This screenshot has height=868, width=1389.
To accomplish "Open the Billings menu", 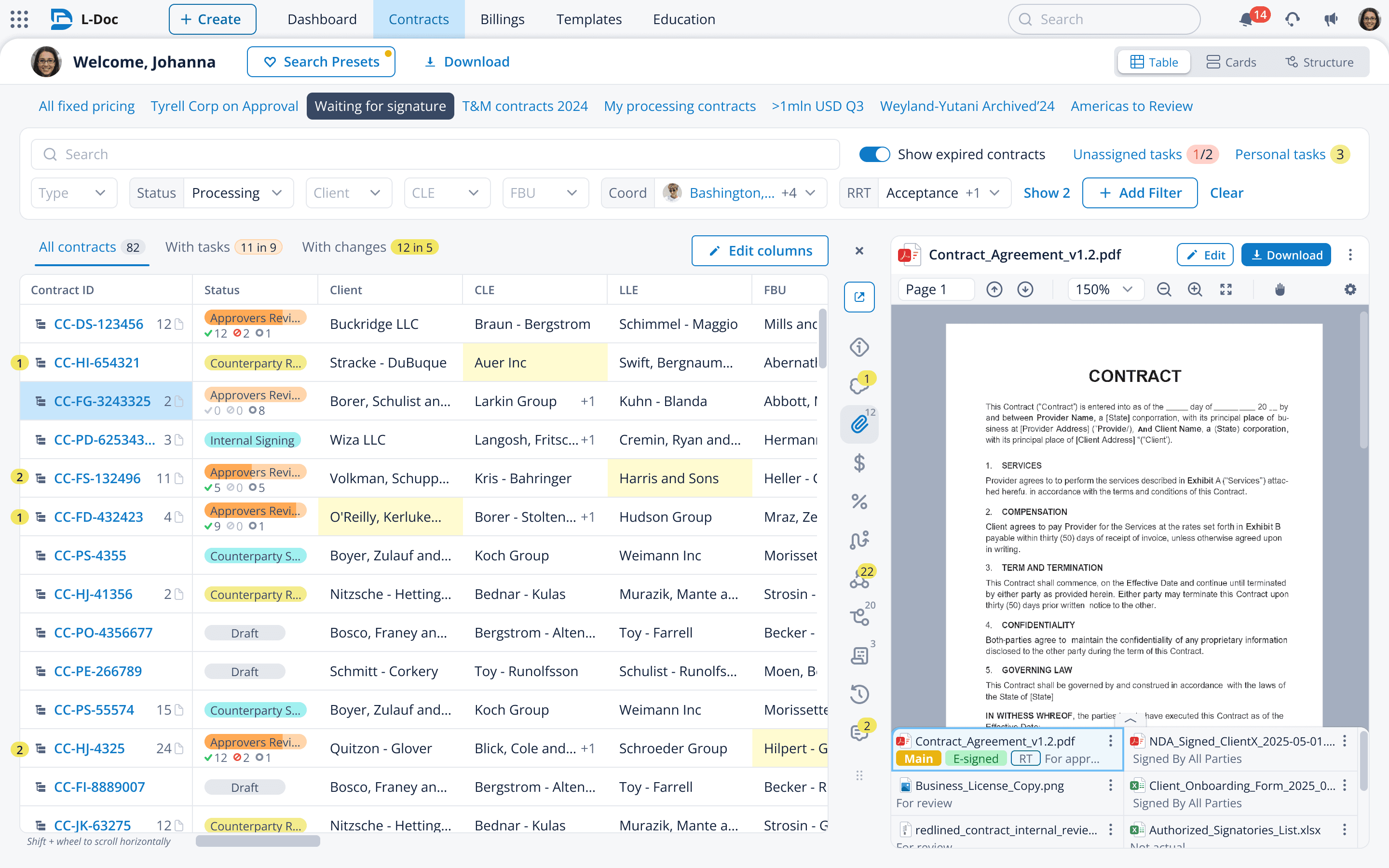I will [502, 19].
